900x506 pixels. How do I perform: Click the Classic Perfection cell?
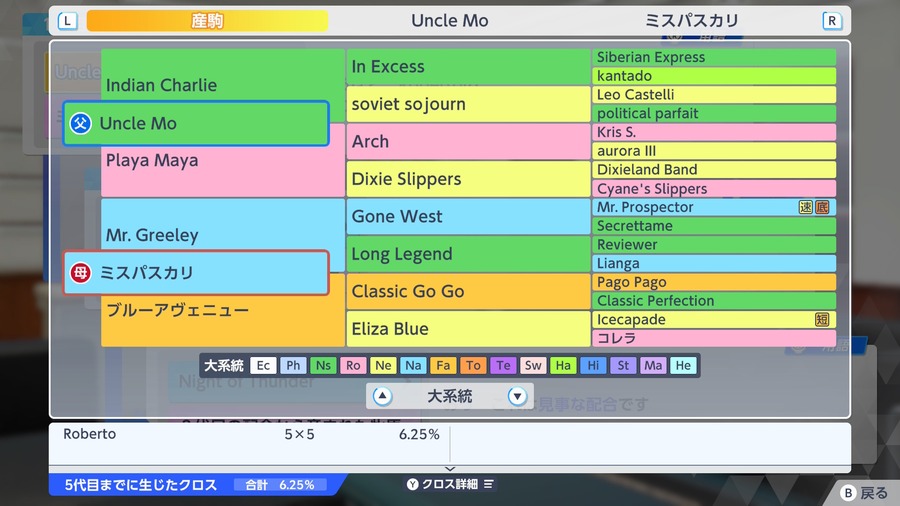click(714, 301)
